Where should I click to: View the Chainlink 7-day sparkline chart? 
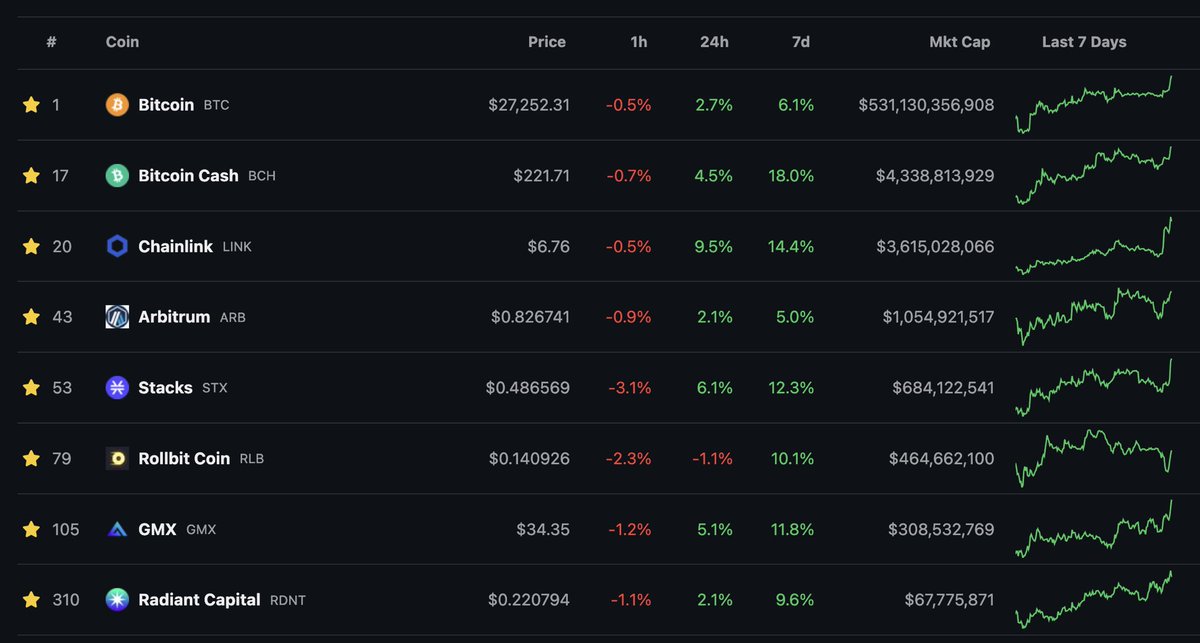pyautogui.click(x=1094, y=246)
